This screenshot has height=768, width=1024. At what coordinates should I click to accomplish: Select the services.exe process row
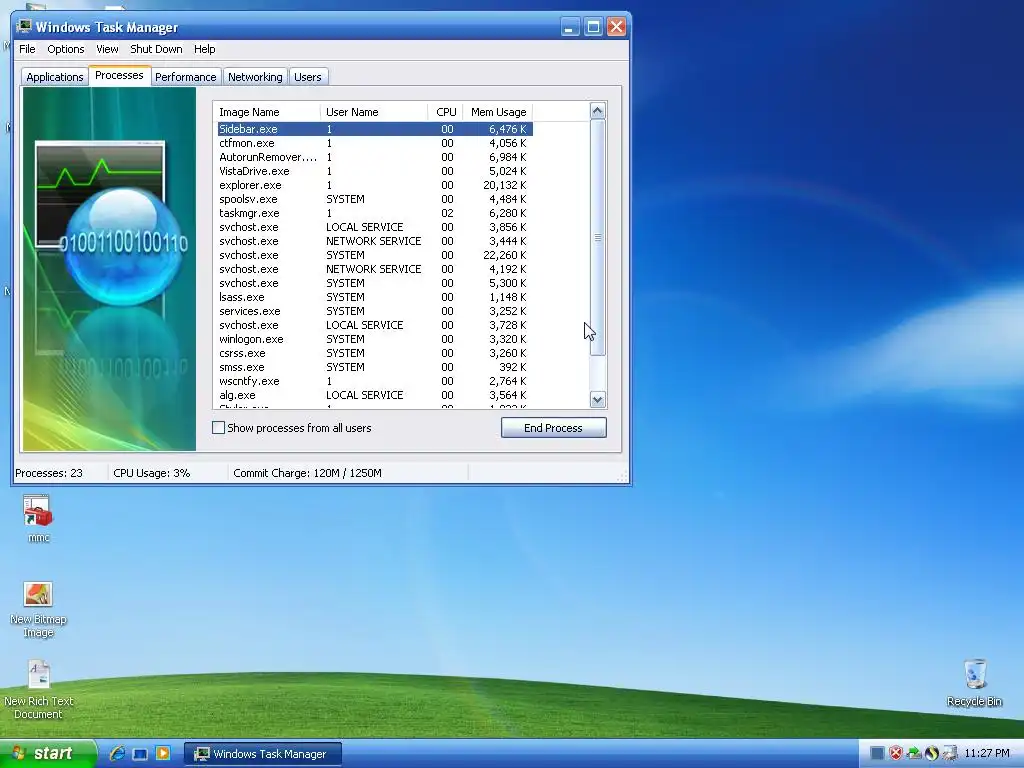375,312
